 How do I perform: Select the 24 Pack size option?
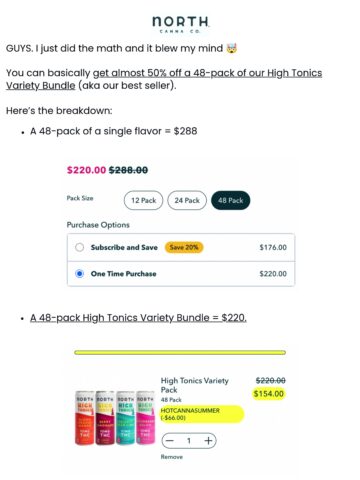point(187,200)
